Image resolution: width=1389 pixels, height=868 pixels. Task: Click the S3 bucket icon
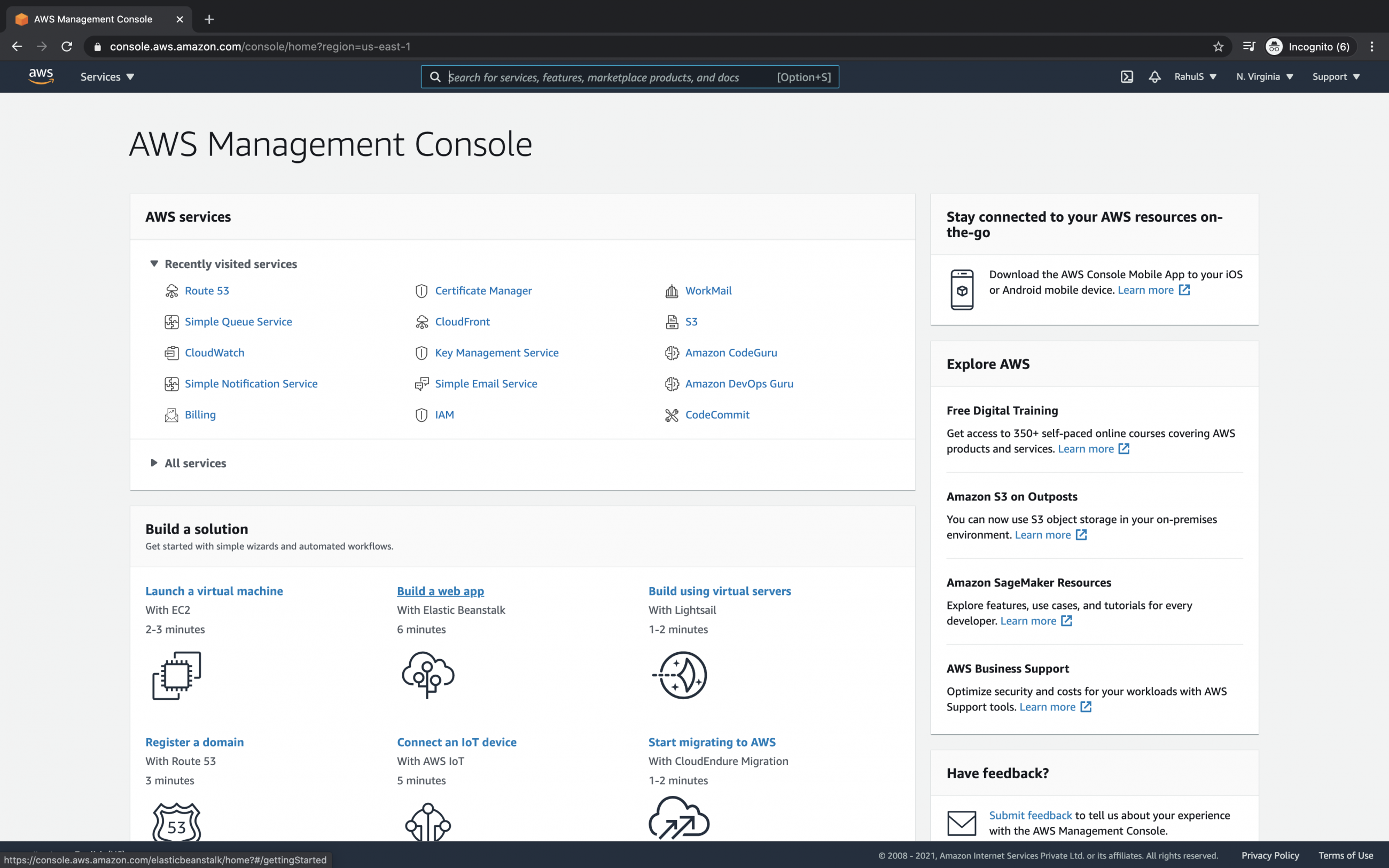coord(672,322)
